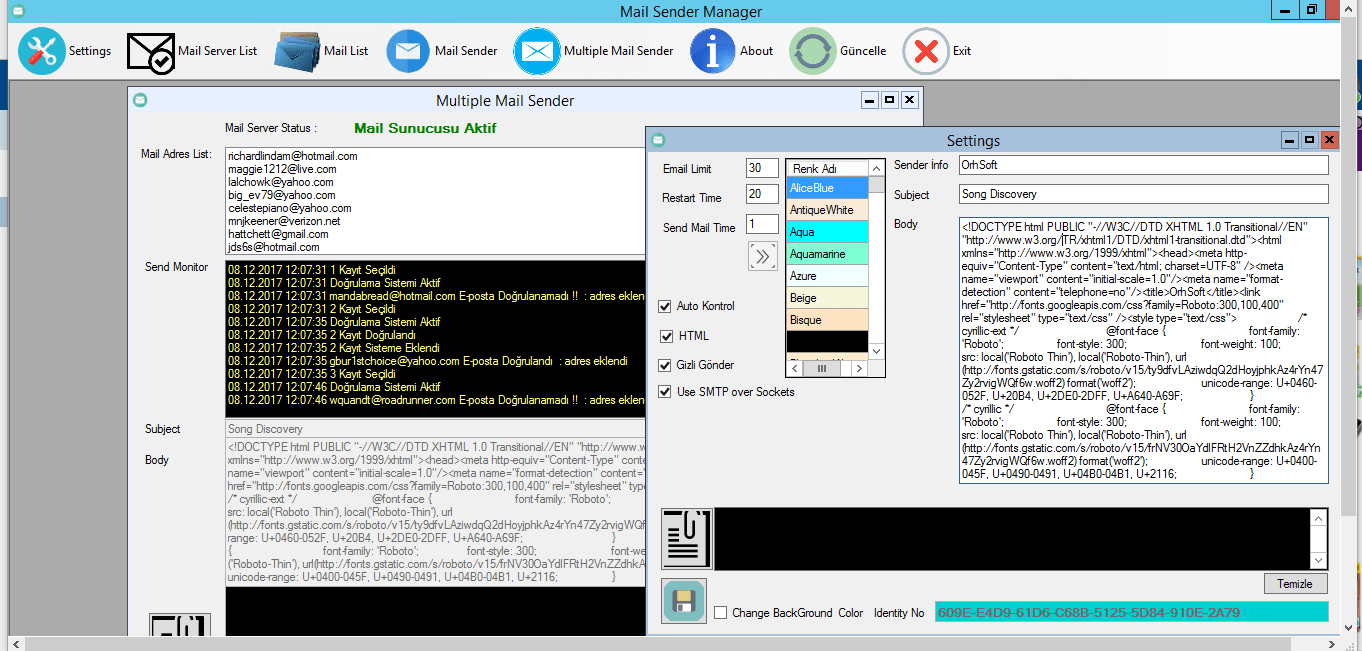Screen dimensions: 1362x651
Task: Click the red Exit icon
Action: point(926,51)
